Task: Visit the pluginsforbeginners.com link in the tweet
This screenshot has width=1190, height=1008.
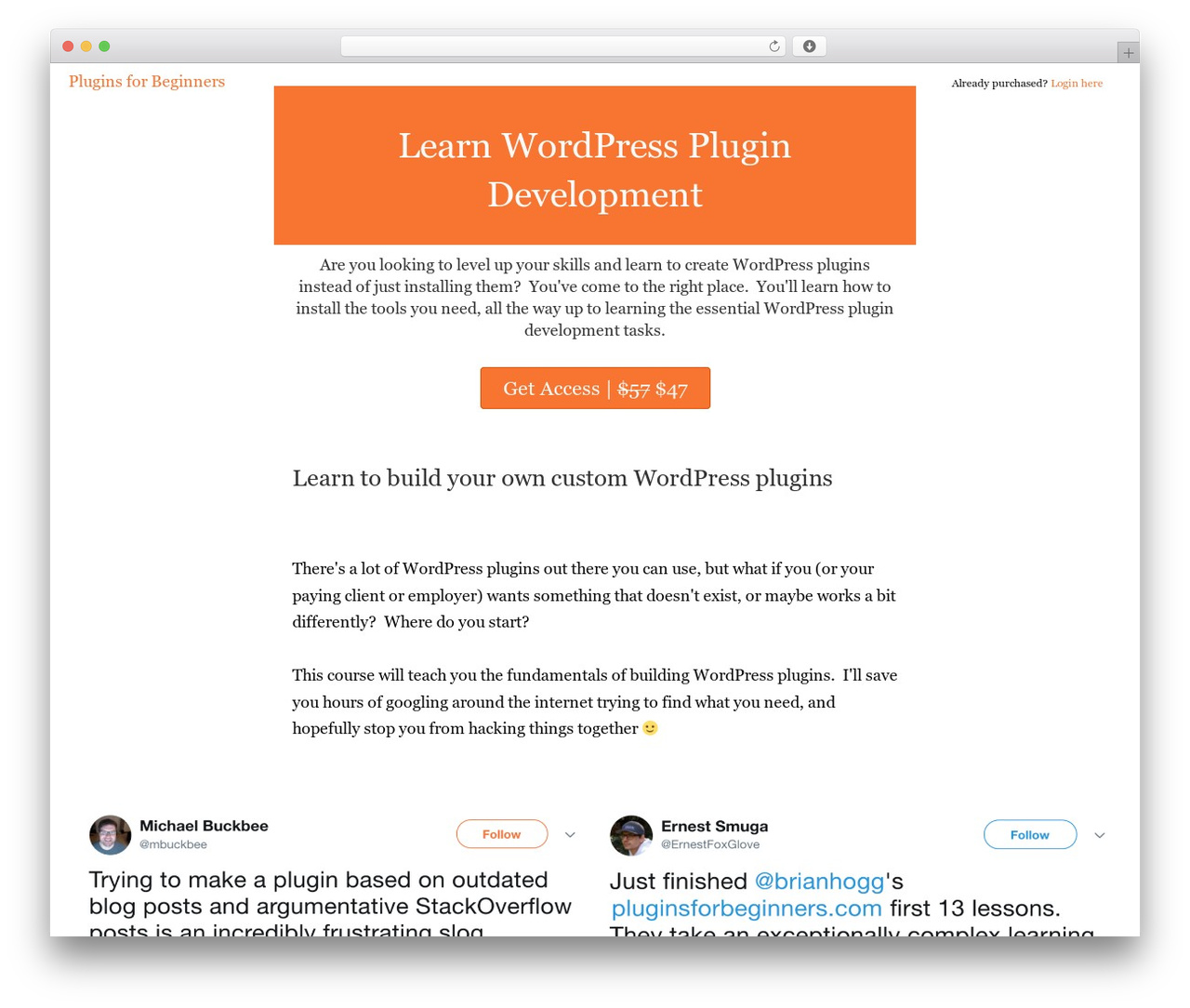Action: tap(747, 909)
